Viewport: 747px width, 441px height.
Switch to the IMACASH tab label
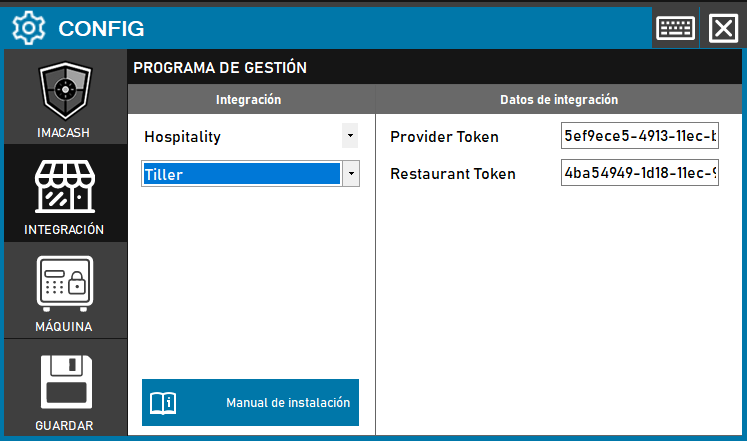(65, 133)
